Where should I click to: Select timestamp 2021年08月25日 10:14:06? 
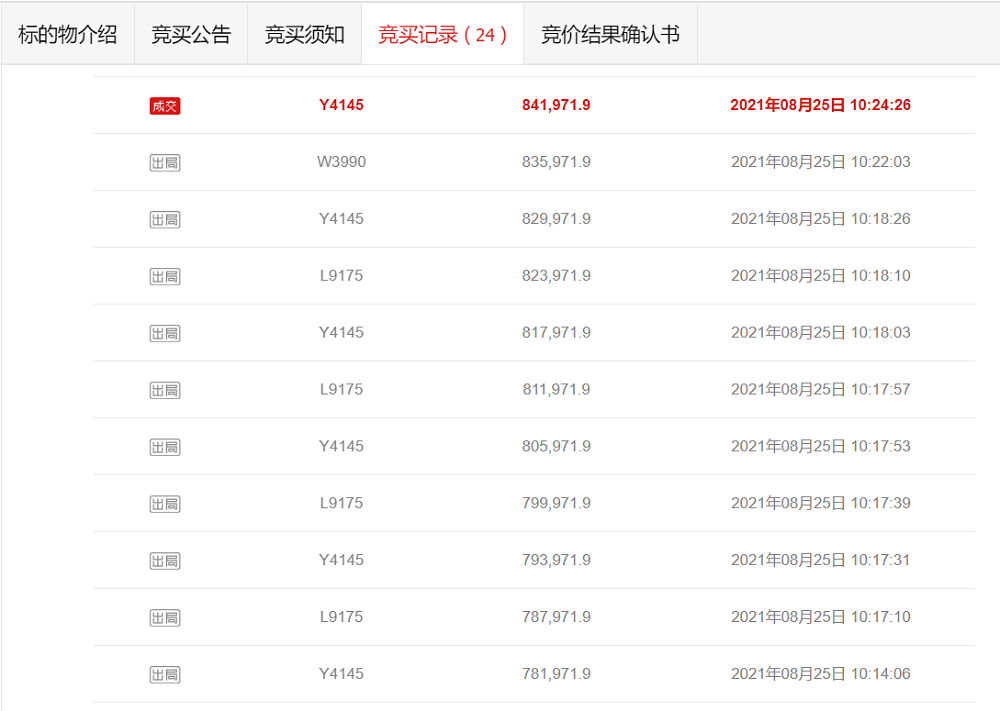click(820, 673)
